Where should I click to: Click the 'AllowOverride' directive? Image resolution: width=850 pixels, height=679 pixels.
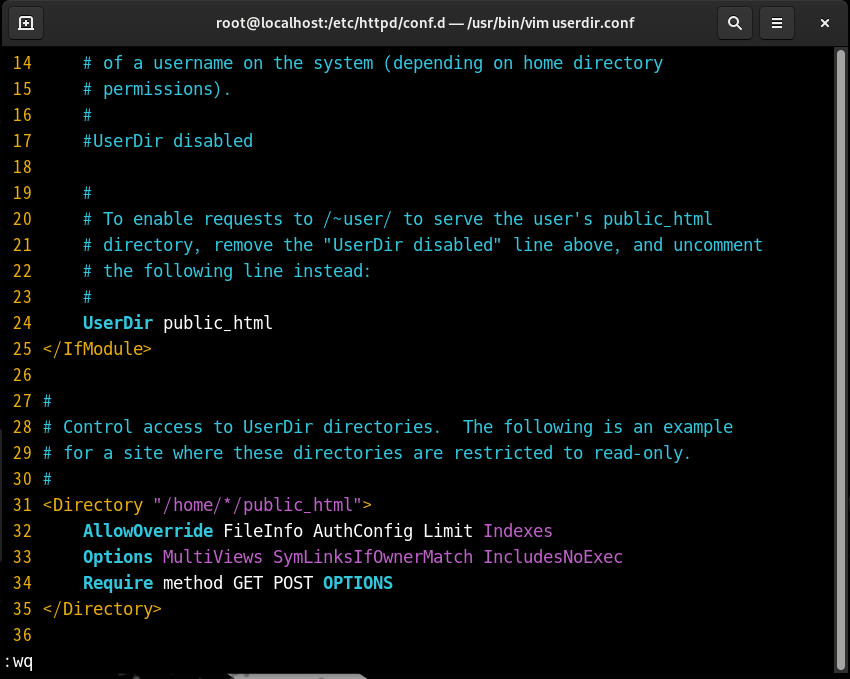tap(148, 531)
